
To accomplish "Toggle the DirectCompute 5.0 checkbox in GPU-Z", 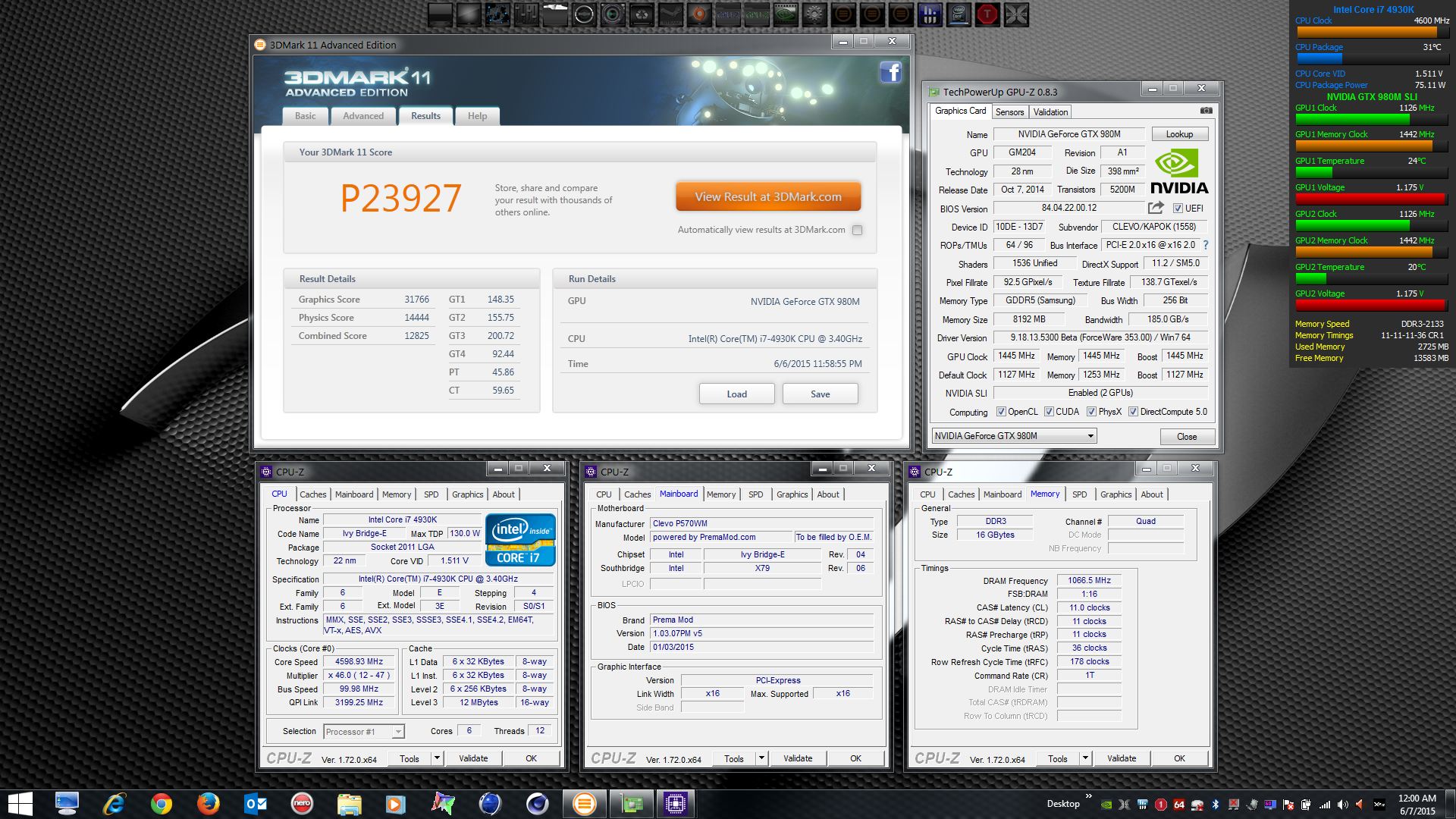I will pyautogui.click(x=1133, y=412).
